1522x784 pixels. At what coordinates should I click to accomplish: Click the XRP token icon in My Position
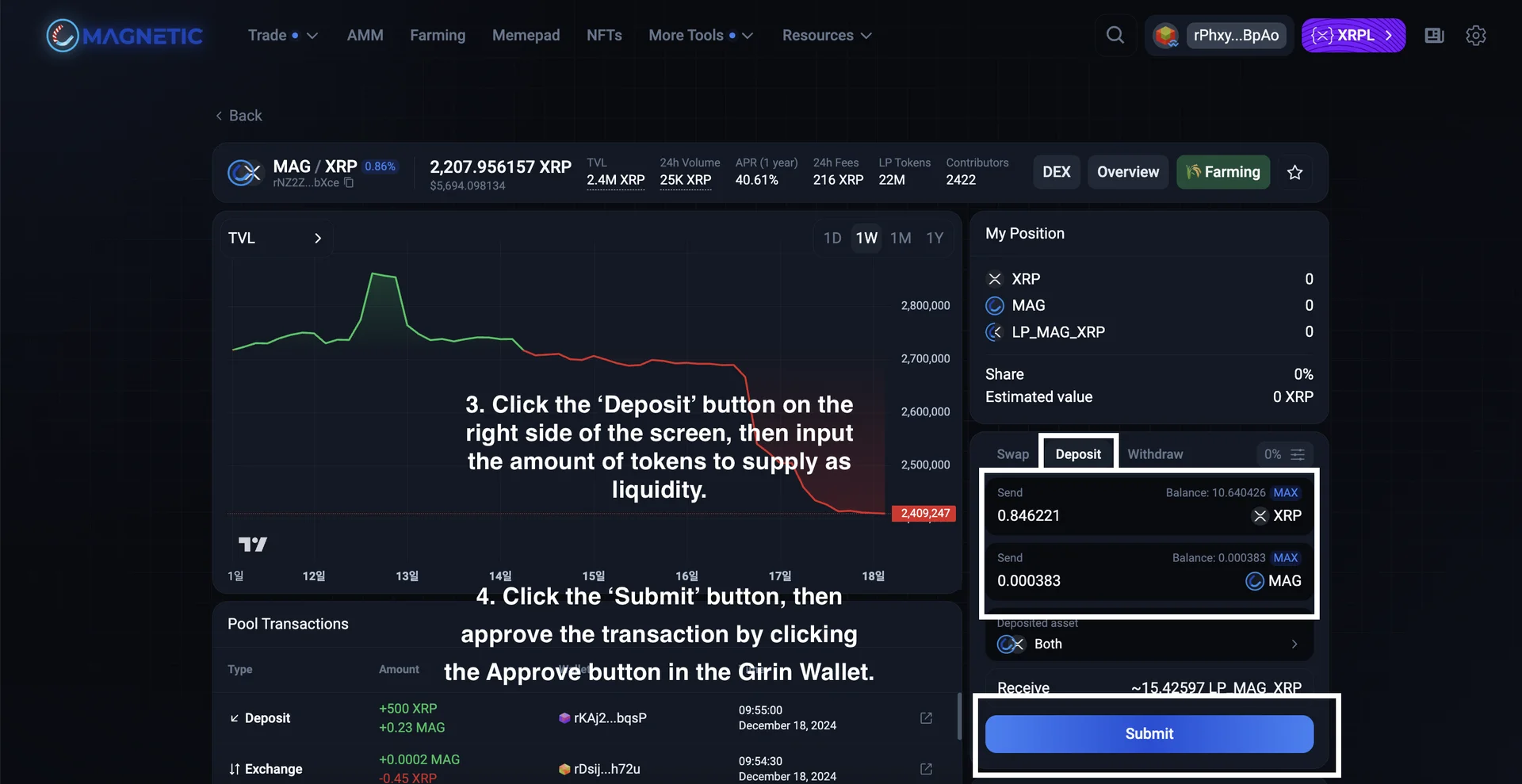(x=995, y=279)
